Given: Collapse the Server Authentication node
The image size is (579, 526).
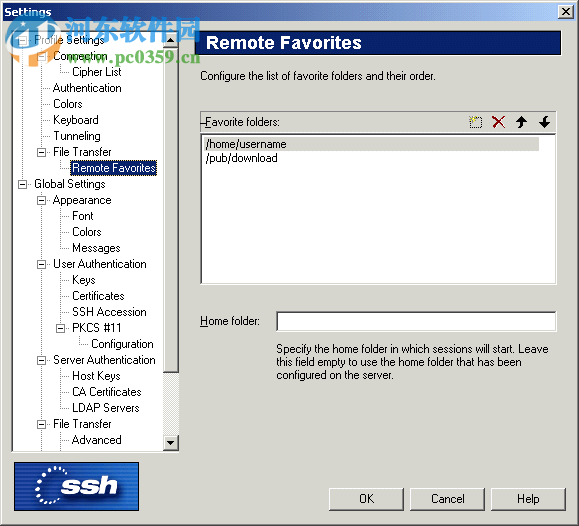Looking at the screenshot, I should point(42,360).
